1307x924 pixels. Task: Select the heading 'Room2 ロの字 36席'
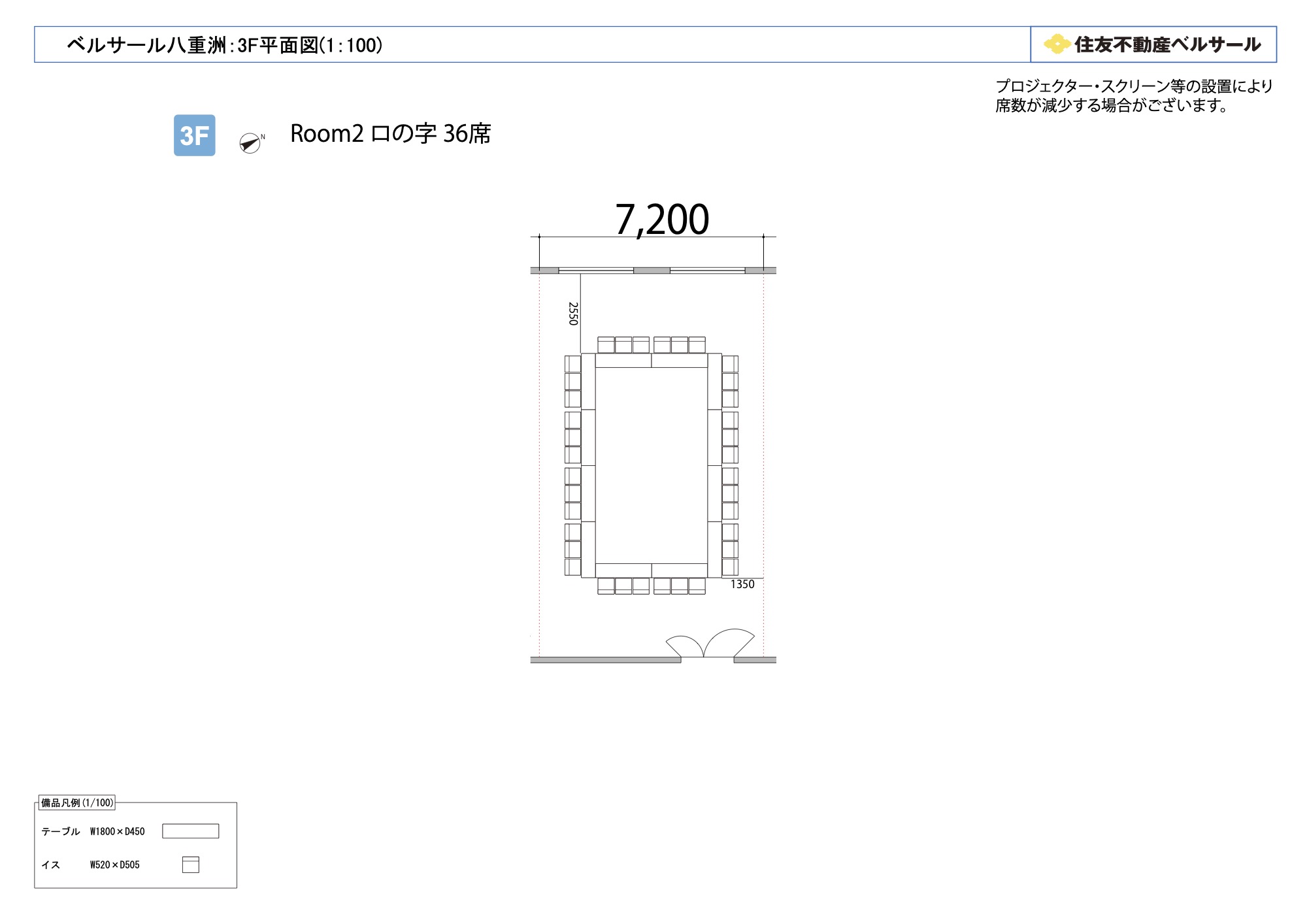coord(391,134)
